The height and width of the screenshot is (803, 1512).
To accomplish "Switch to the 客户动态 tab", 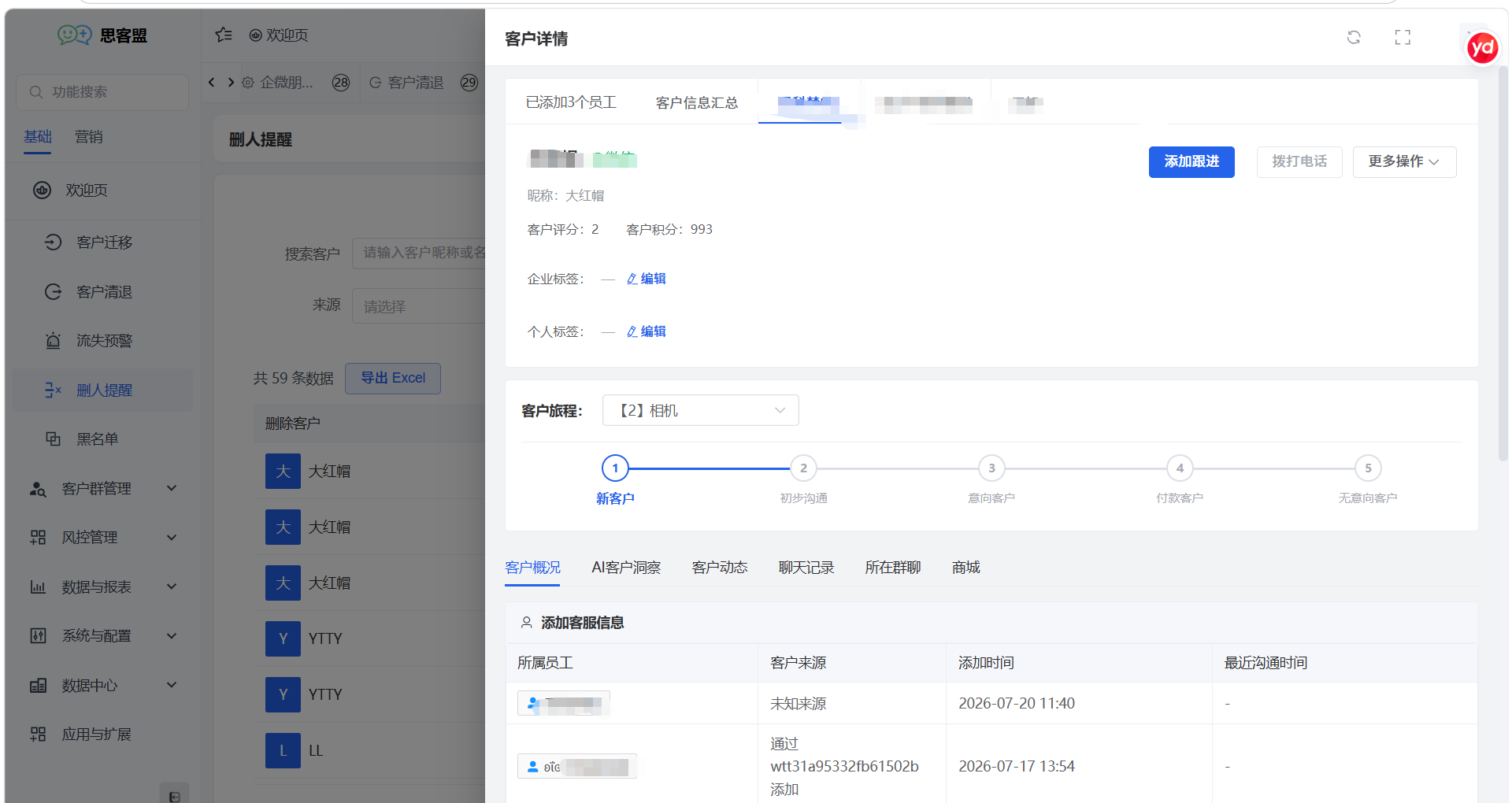I will pos(720,568).
